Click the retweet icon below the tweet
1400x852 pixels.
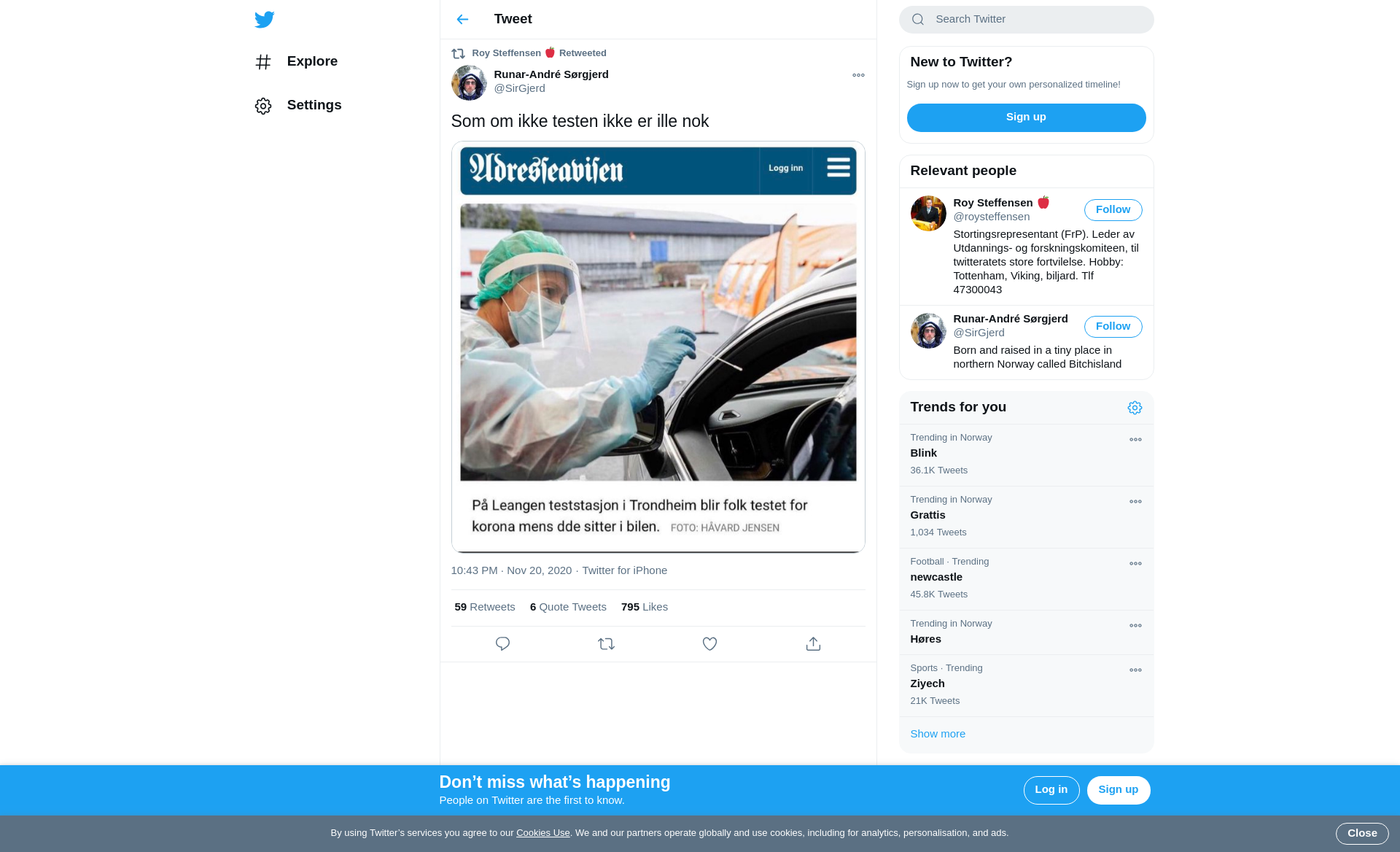tap(606, 644)
